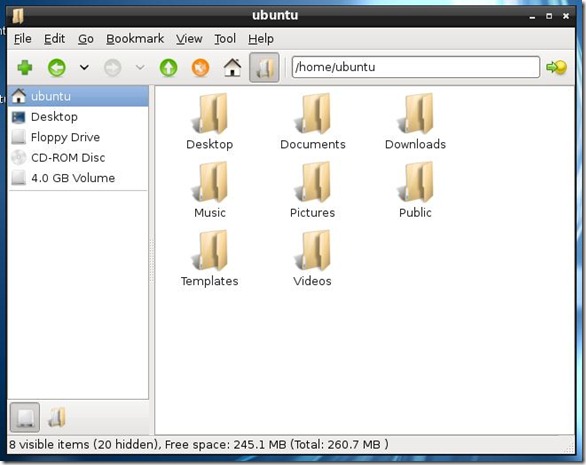Click the window resize grip in the status bar corner
Screen dimensions: 586x465
coord(570,447)
